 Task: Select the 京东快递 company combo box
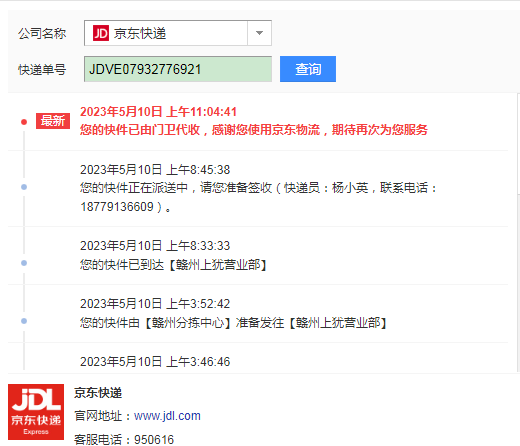point(178,33)
